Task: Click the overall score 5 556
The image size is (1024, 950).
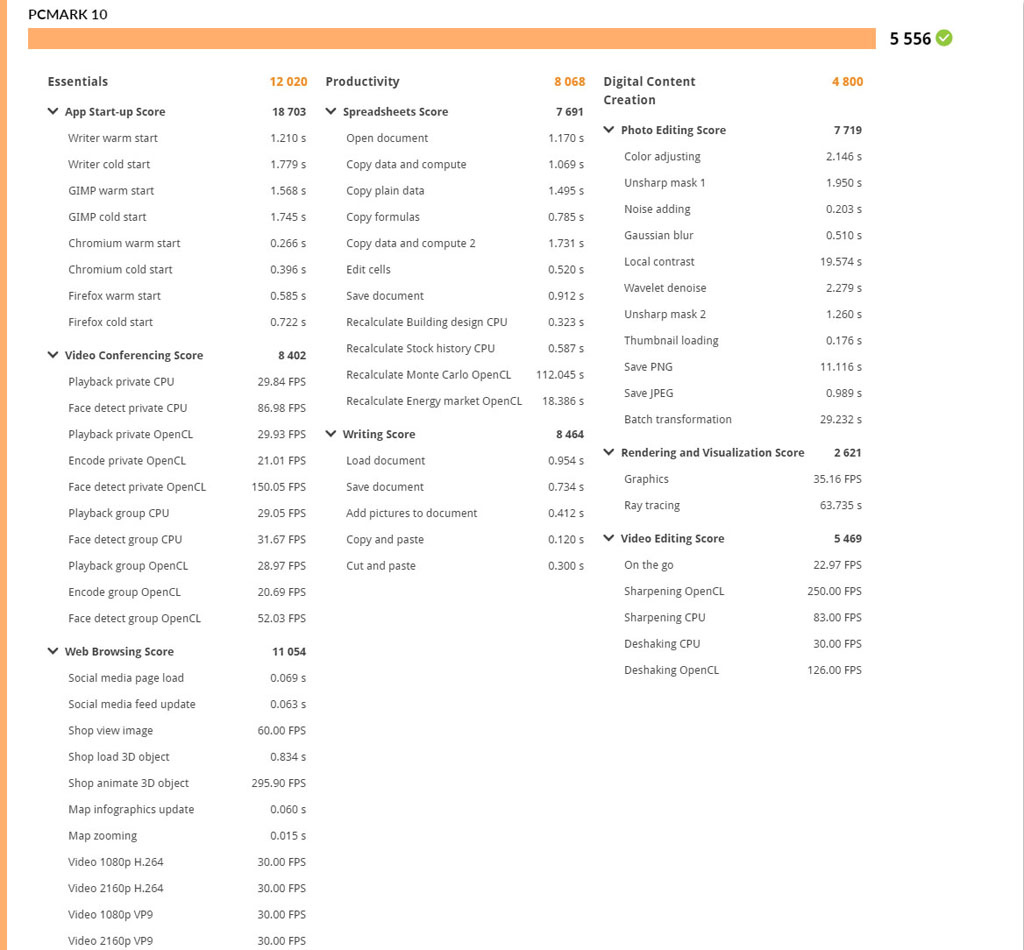Action: point(910,39)
